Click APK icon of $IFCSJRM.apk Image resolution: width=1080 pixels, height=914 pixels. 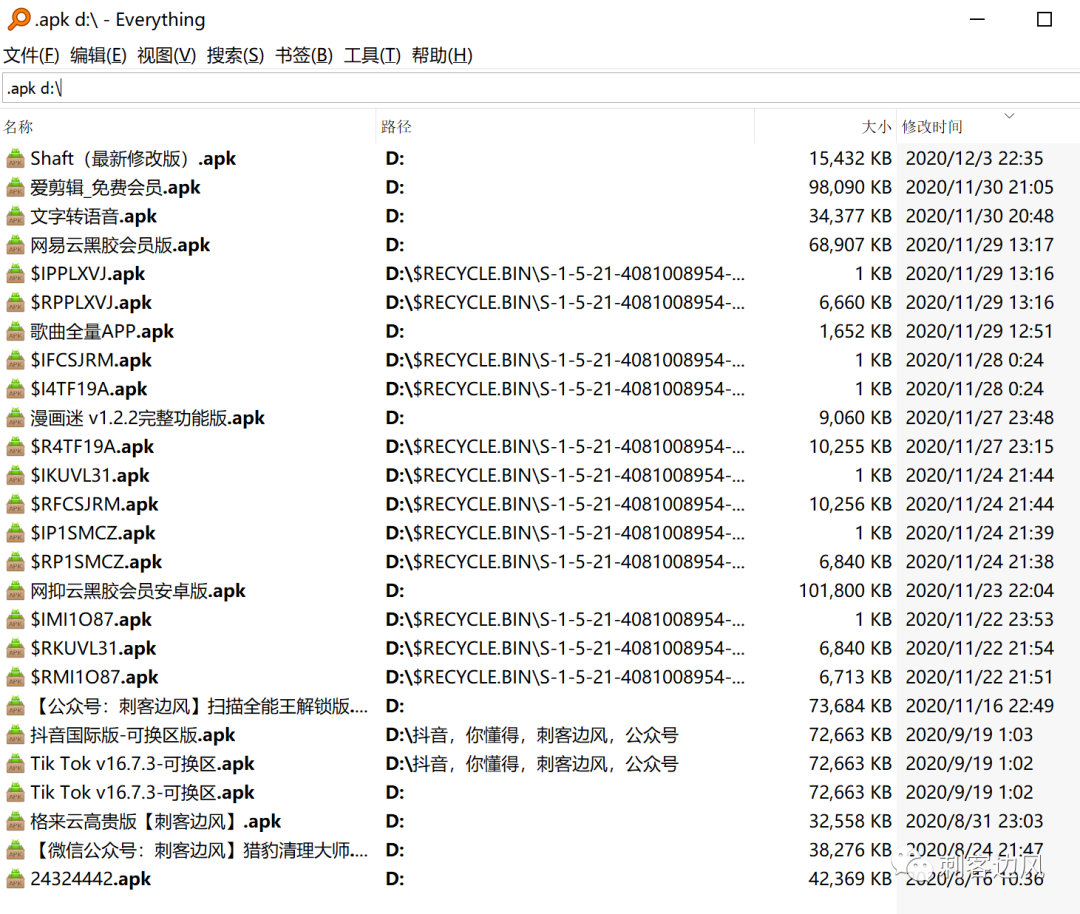15,361
